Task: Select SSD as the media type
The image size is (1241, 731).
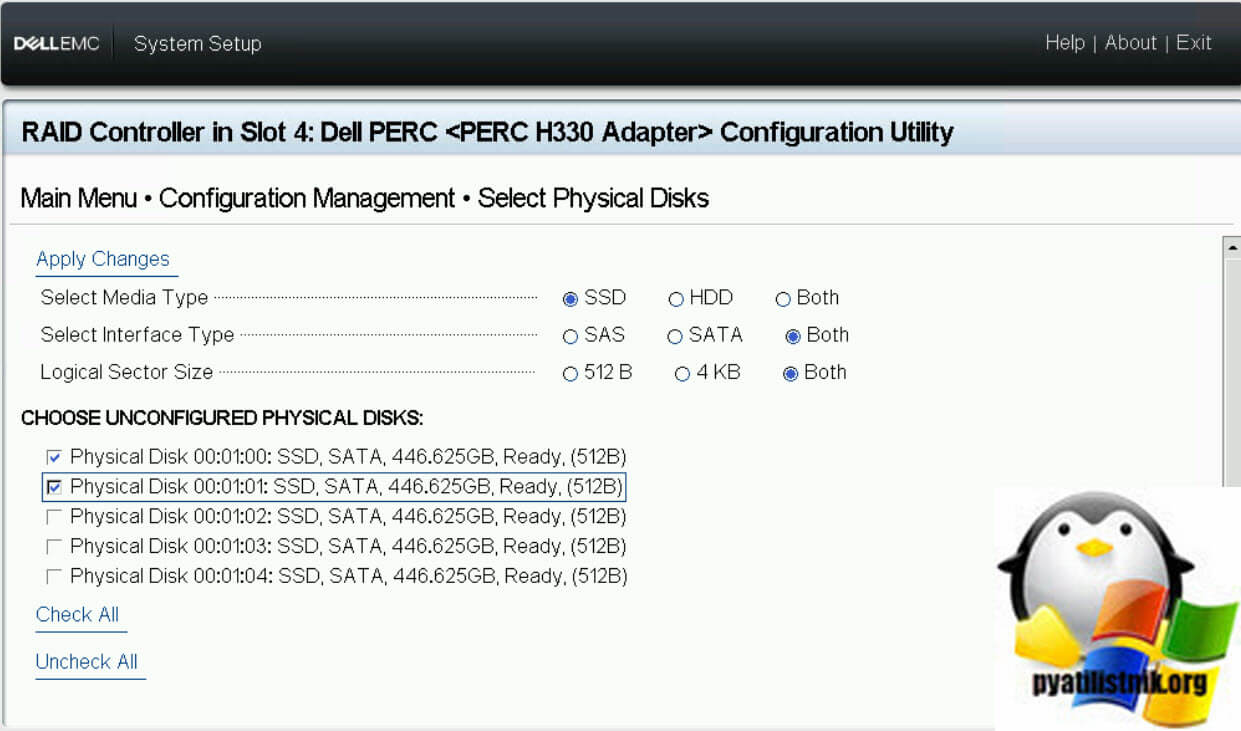Action: coord(570,298)
